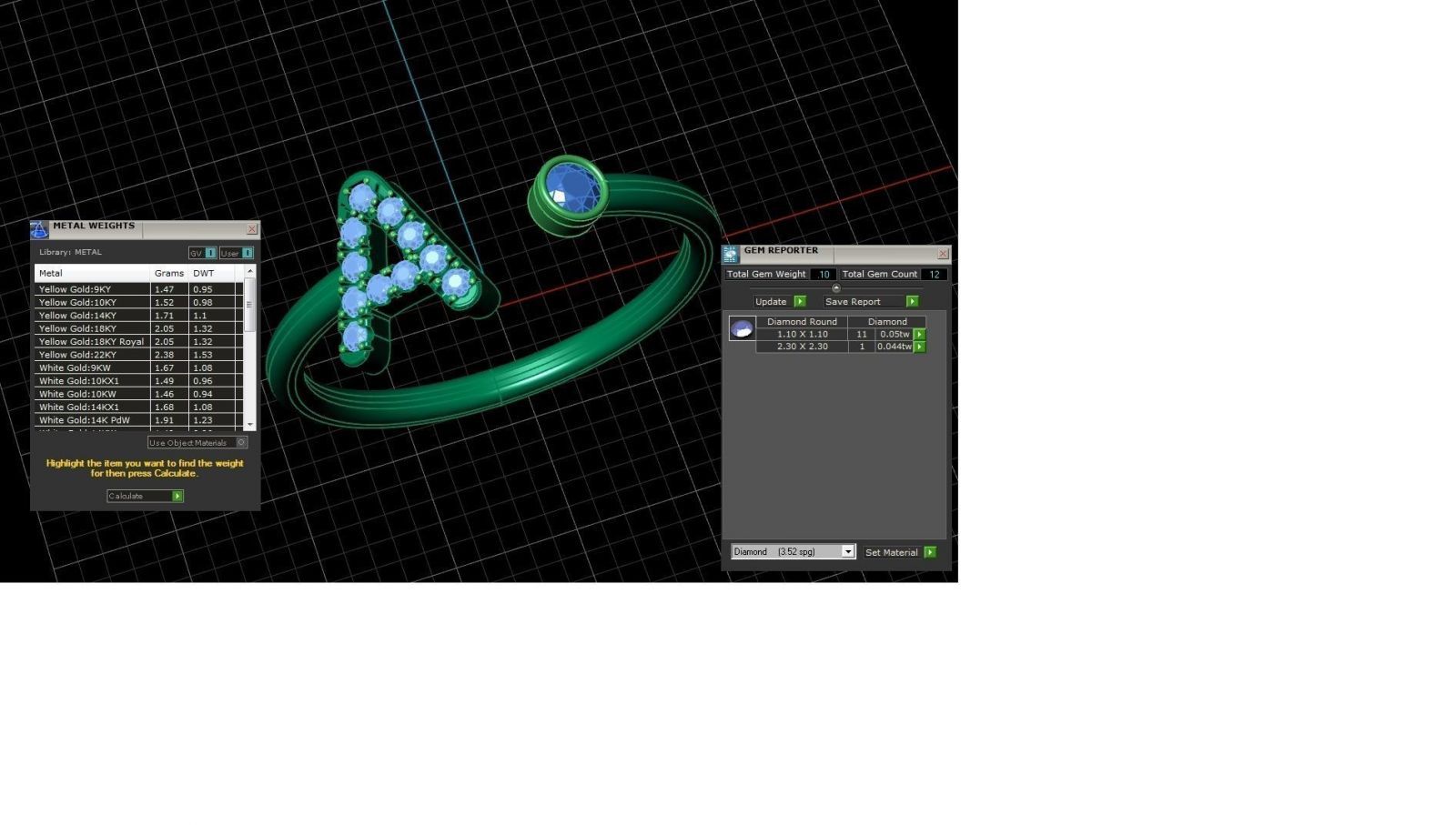Click the Grams column header
This screenshot has width=1456, height=825.
click(168, 274)
